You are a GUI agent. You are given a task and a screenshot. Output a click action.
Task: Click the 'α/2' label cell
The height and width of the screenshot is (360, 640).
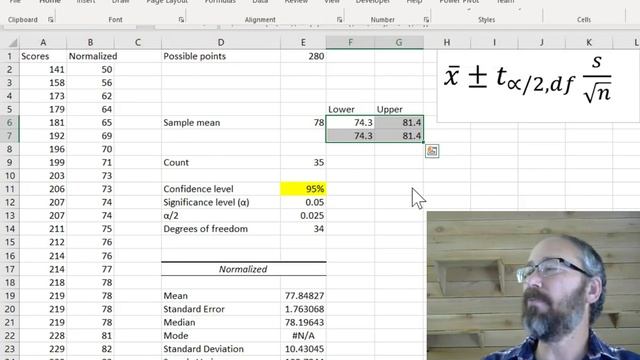[x=221, y=216]
